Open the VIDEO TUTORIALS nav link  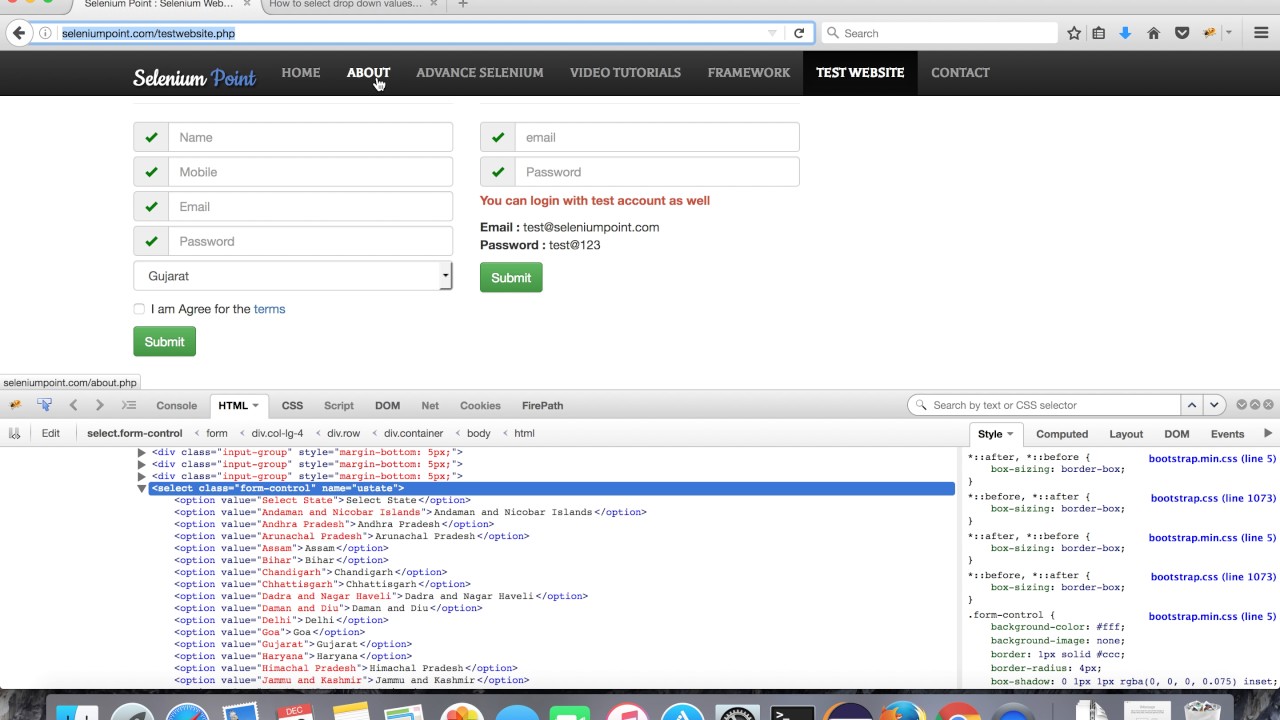(x=625, y=73)
